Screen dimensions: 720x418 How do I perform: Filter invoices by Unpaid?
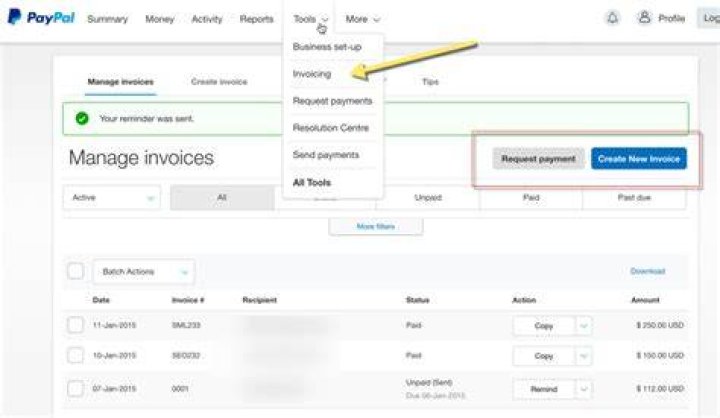[428, 198]
